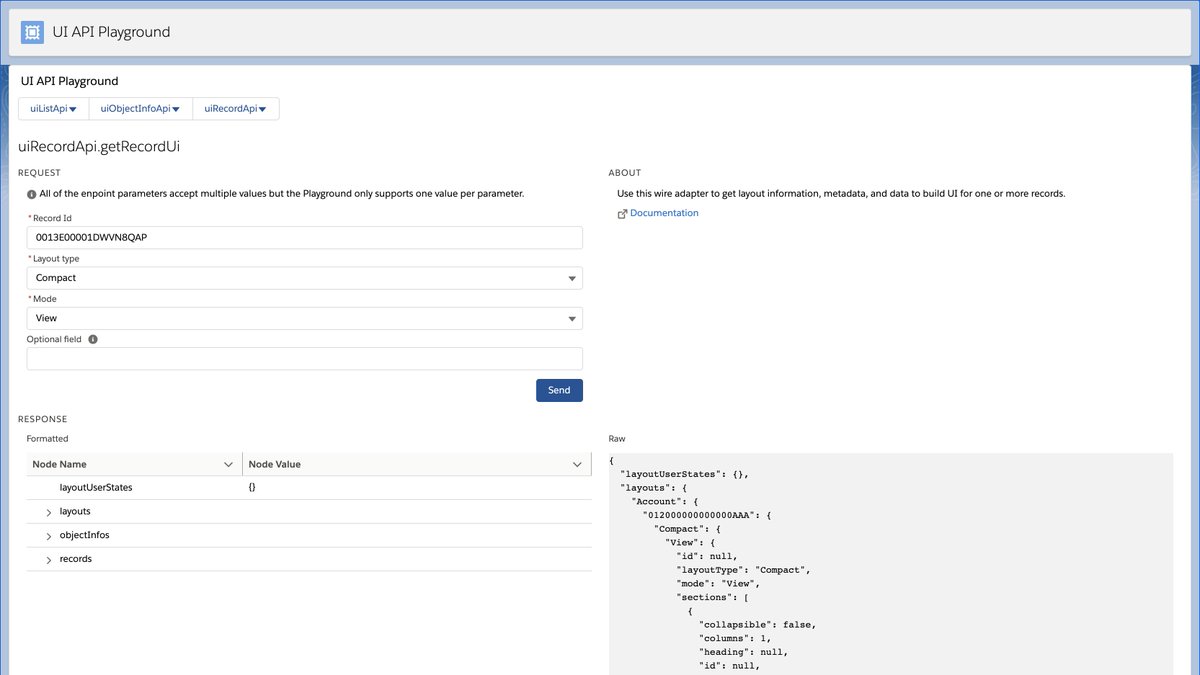Expand the objectInfos tree node
The height and width of the screenshot is (675, 1200).
tap(49, 535)
